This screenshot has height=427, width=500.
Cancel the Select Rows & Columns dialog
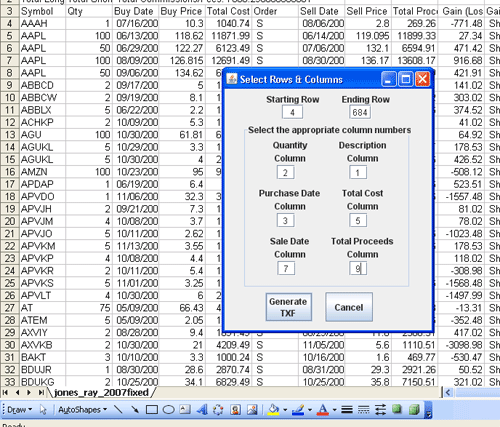349,307
